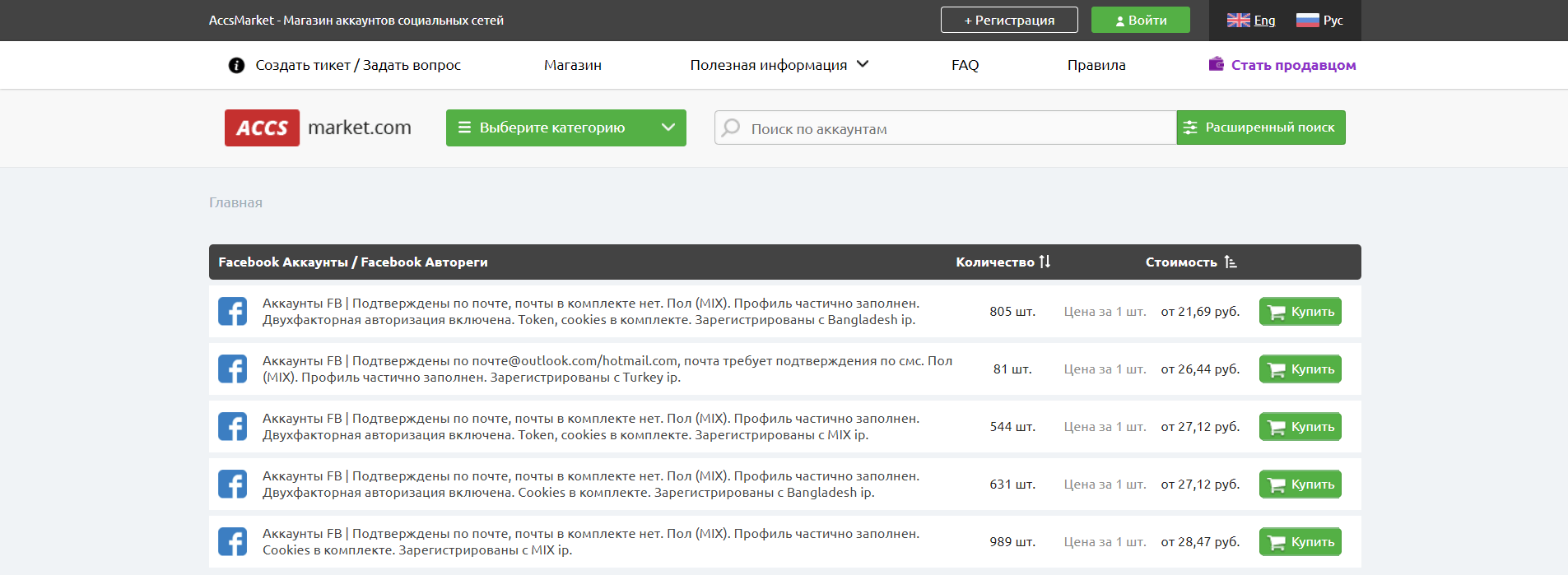The height and width of the screenshot is (575, 1568).
Task: Click the Войти button
Action: (1141, 20)
